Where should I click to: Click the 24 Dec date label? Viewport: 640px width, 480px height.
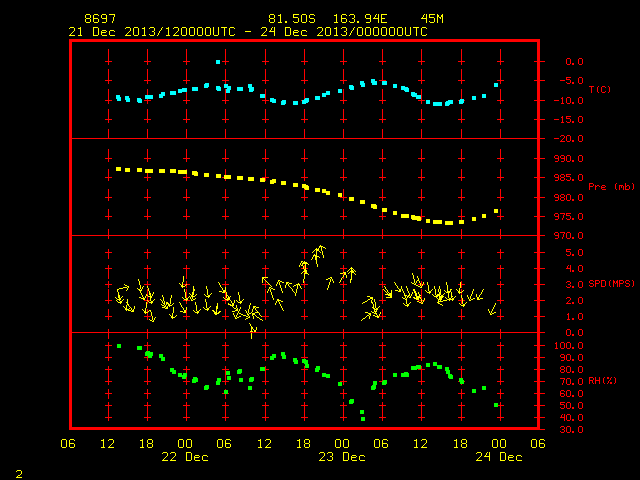tap(499, 457)
